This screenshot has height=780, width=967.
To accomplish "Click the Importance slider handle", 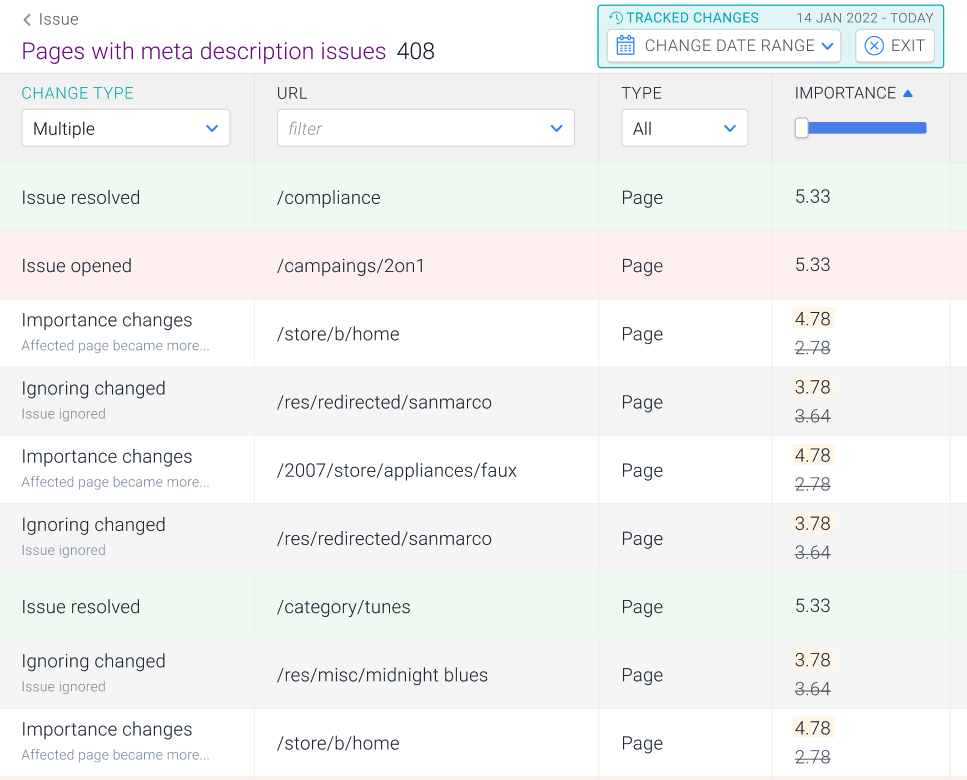I will tap(801, 128).
